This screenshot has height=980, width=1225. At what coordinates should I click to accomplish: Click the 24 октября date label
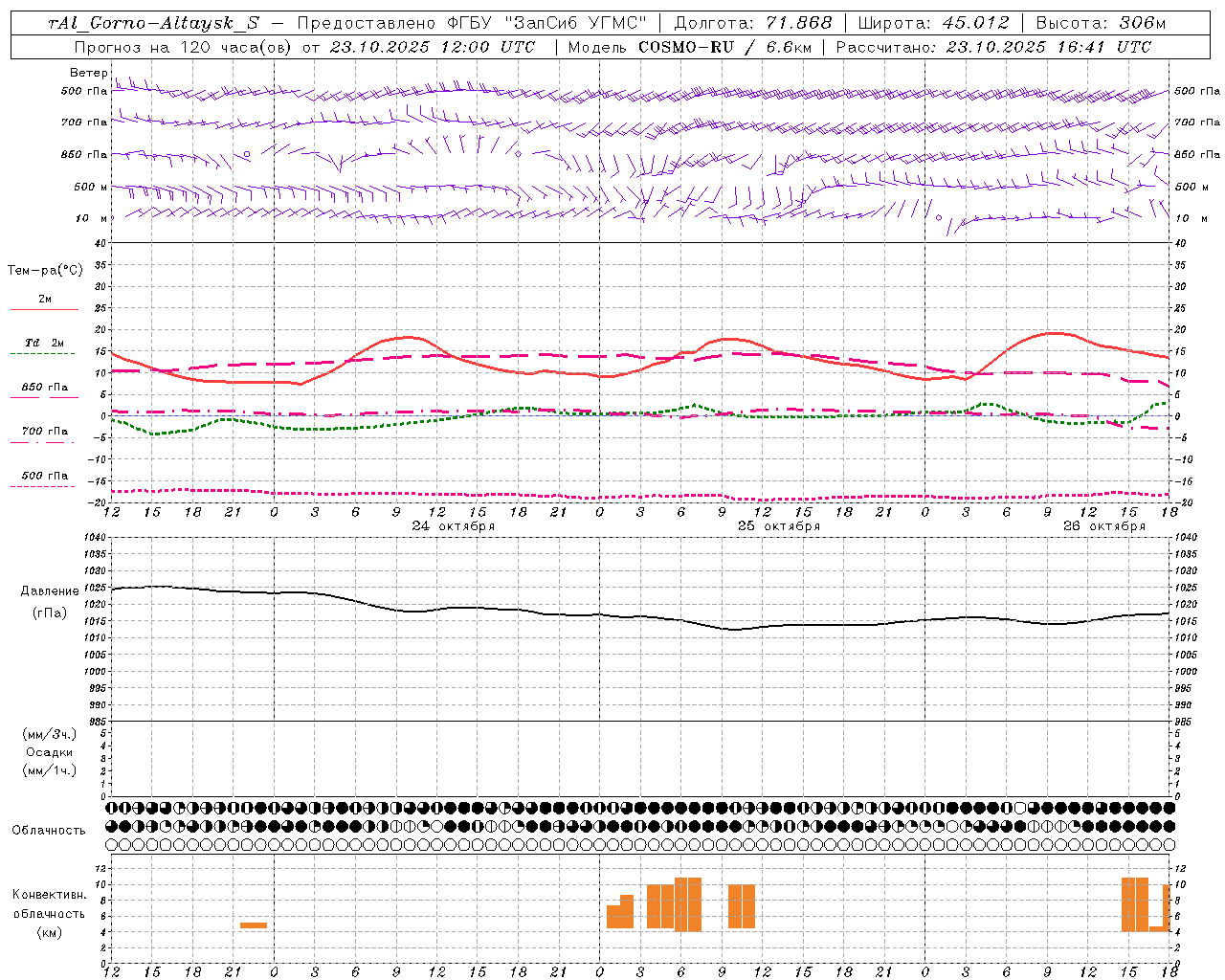click(x=454, y=526)
